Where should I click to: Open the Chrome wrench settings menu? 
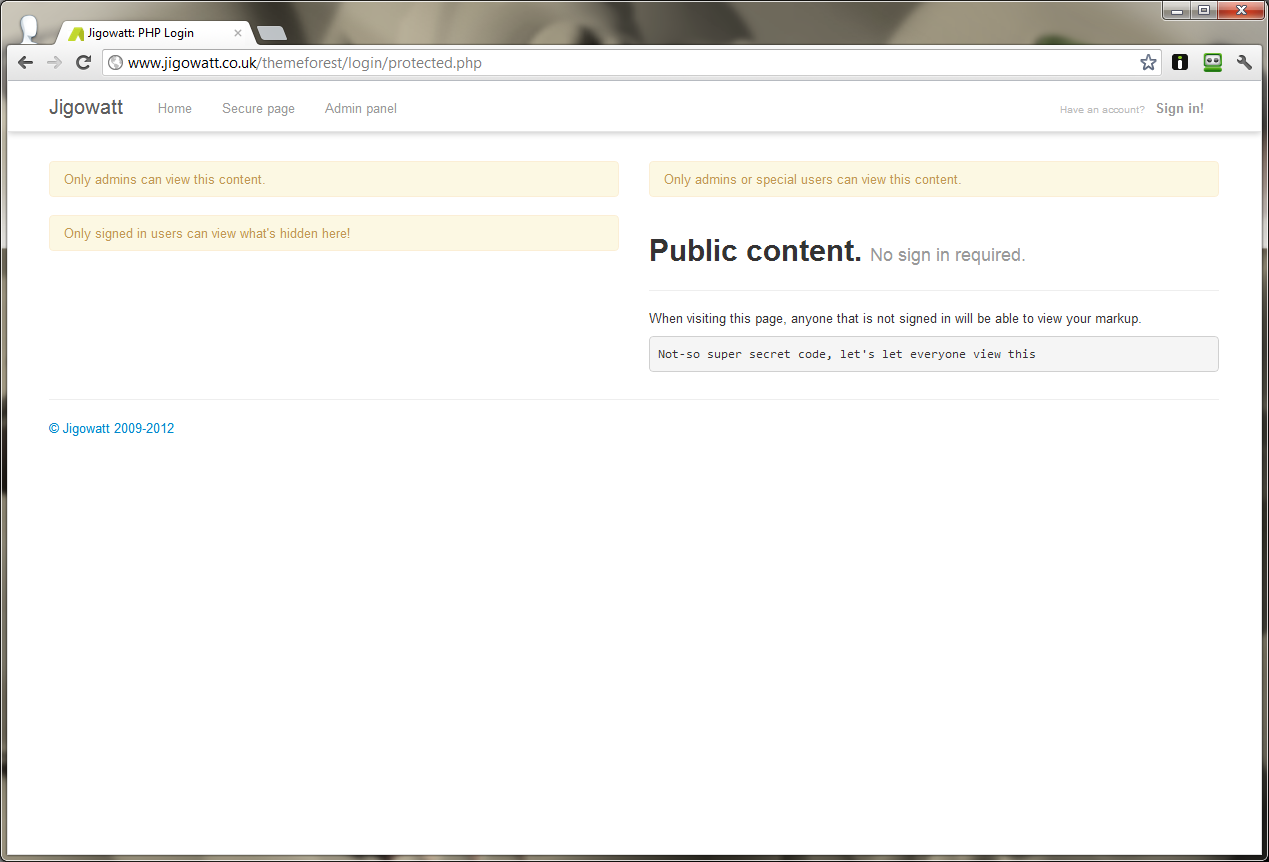(x=1245, y=63)
